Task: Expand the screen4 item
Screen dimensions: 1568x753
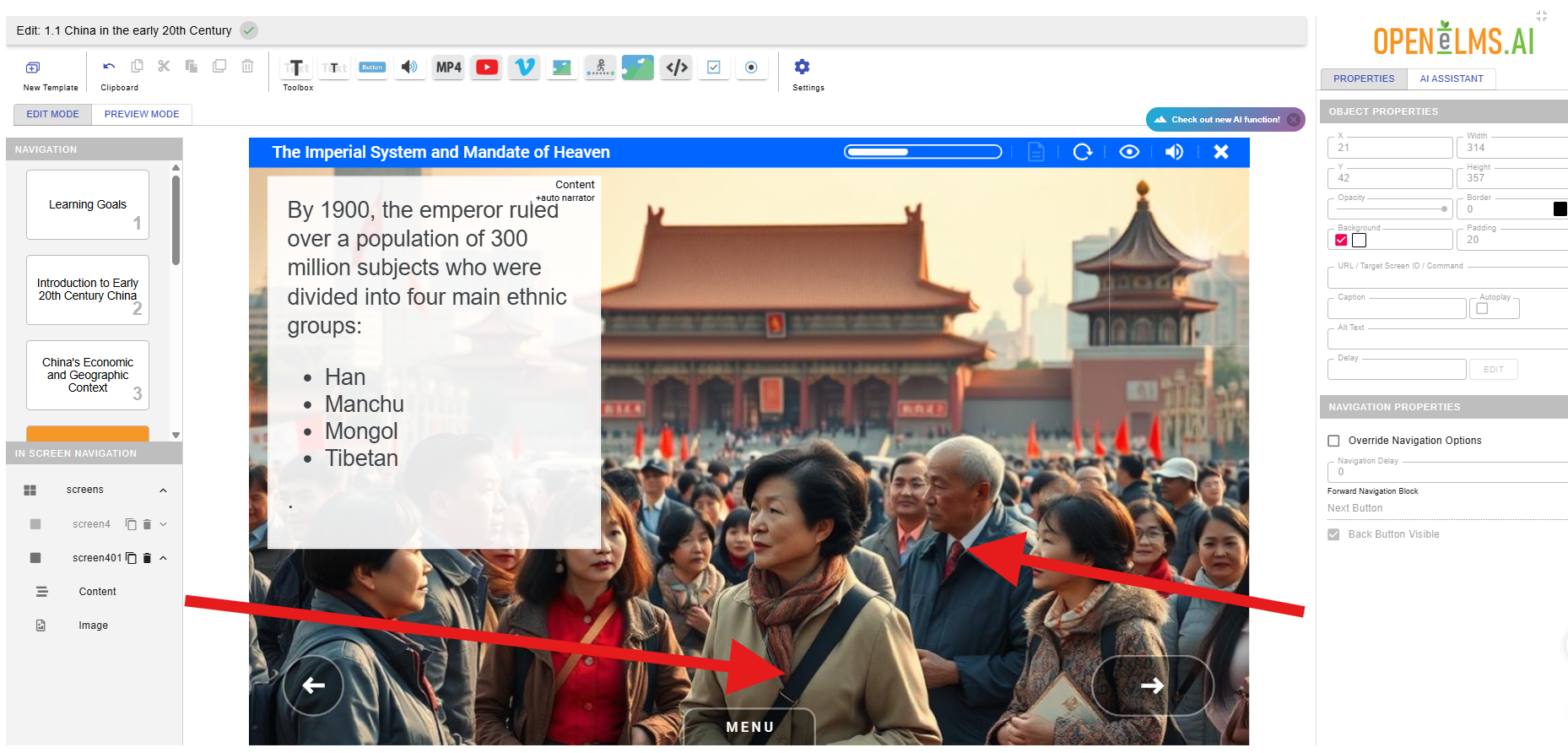Action: [x=163, y=524]
